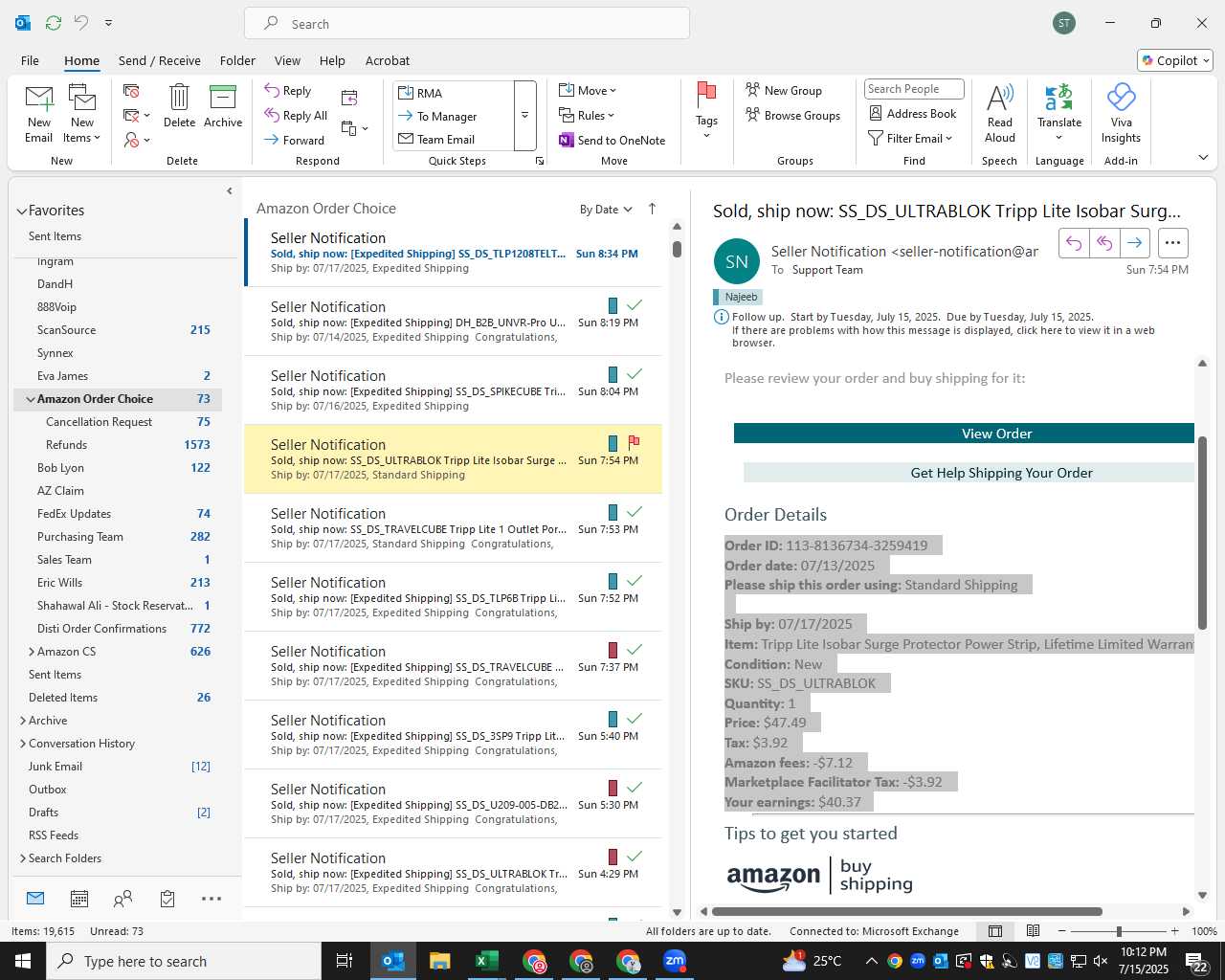Toggle completed check on Sun 7:37 PM message
The width and height of the screenshot is (1225, 980).
point(634,650)
